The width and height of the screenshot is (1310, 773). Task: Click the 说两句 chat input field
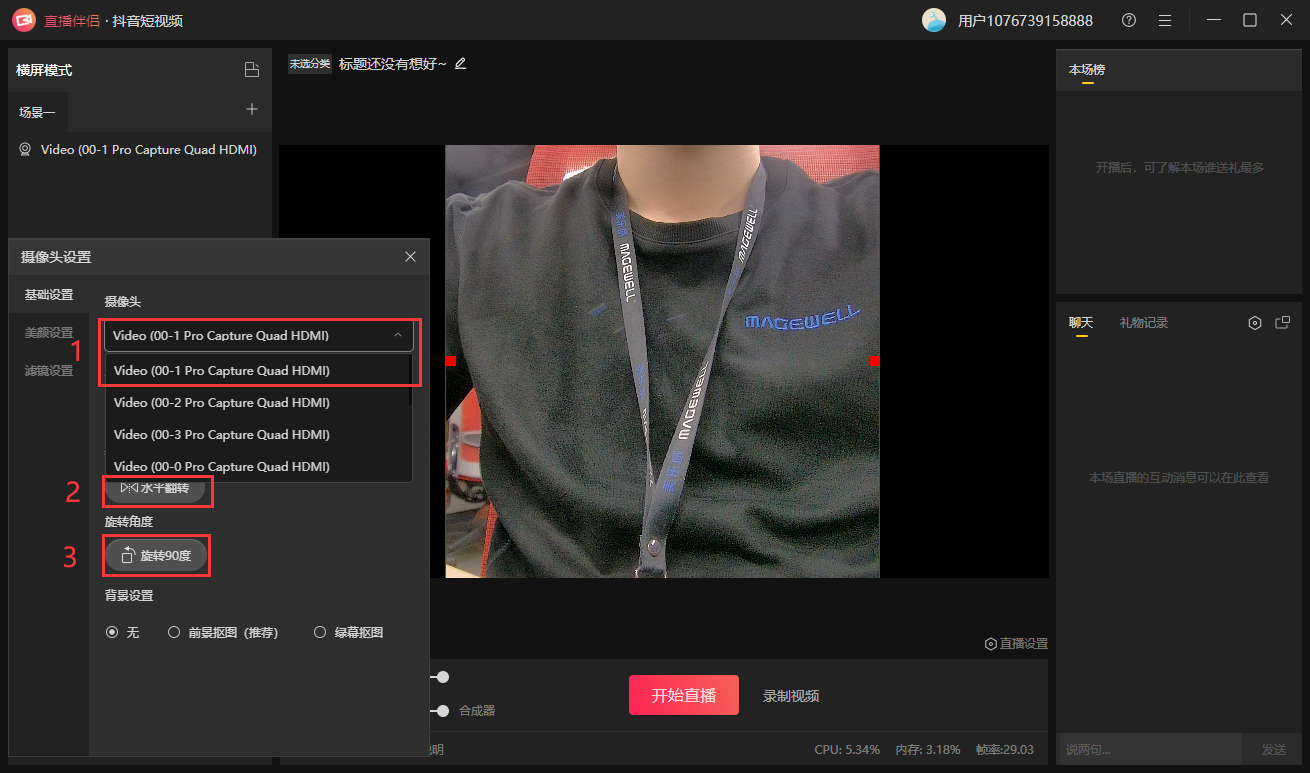(1150, 749)
